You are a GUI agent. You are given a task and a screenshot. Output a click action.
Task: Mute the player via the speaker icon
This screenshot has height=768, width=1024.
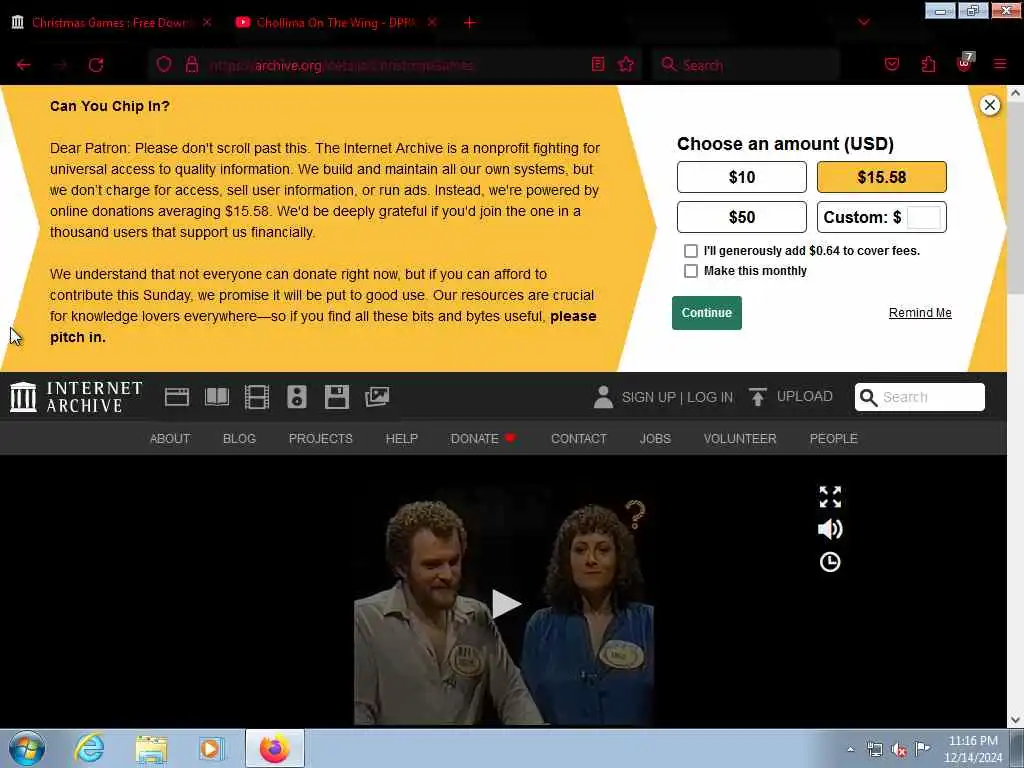(830, 529)
